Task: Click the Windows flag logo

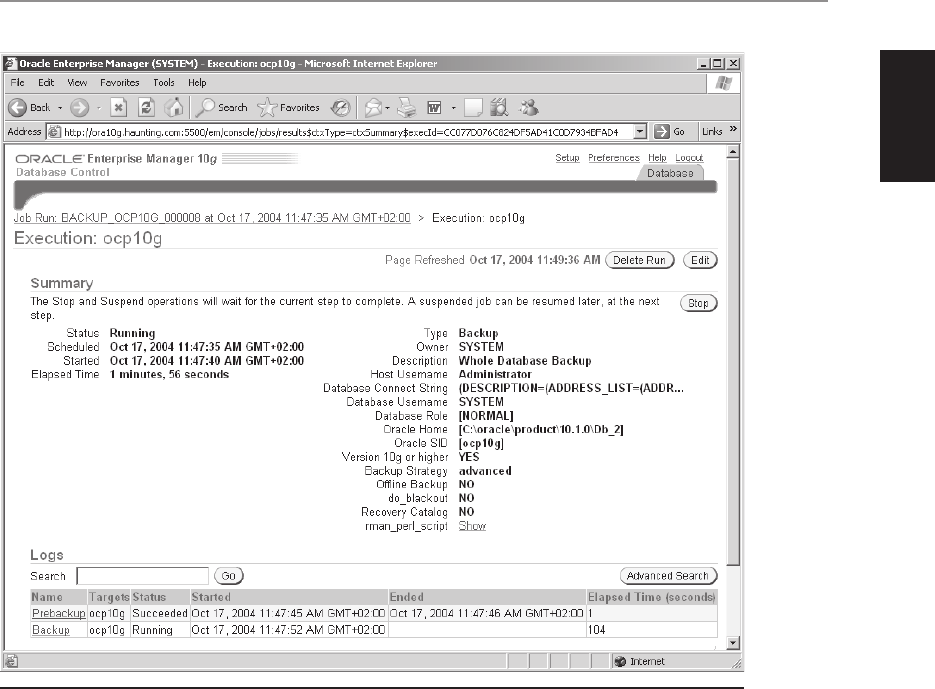Action: tap(724, 83)
